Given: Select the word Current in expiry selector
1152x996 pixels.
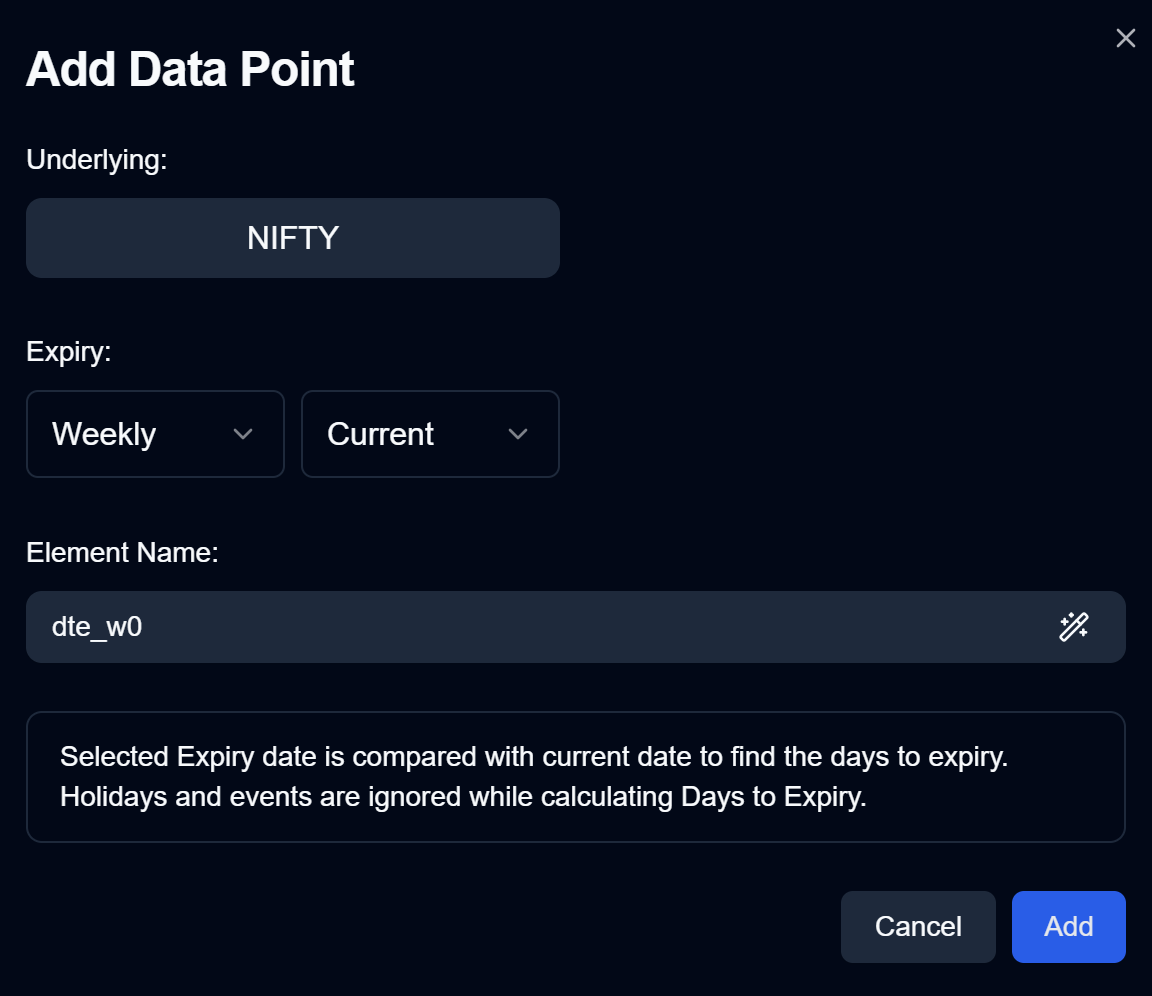Looking at the screenshot, I should (x=381, y=434).
